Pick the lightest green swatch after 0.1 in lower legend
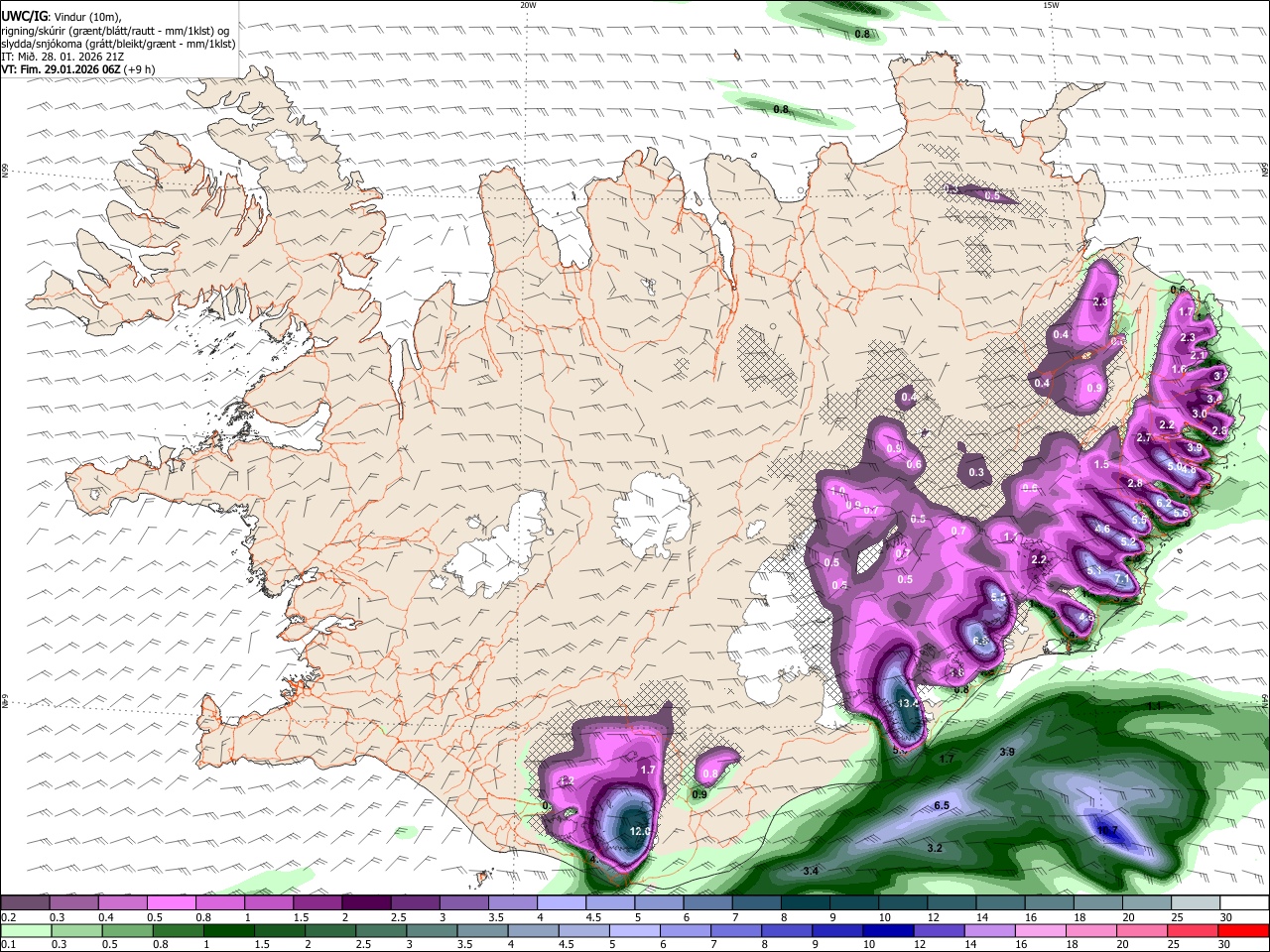This screenshot has height=952, width=1270. [x=25, y=930]
